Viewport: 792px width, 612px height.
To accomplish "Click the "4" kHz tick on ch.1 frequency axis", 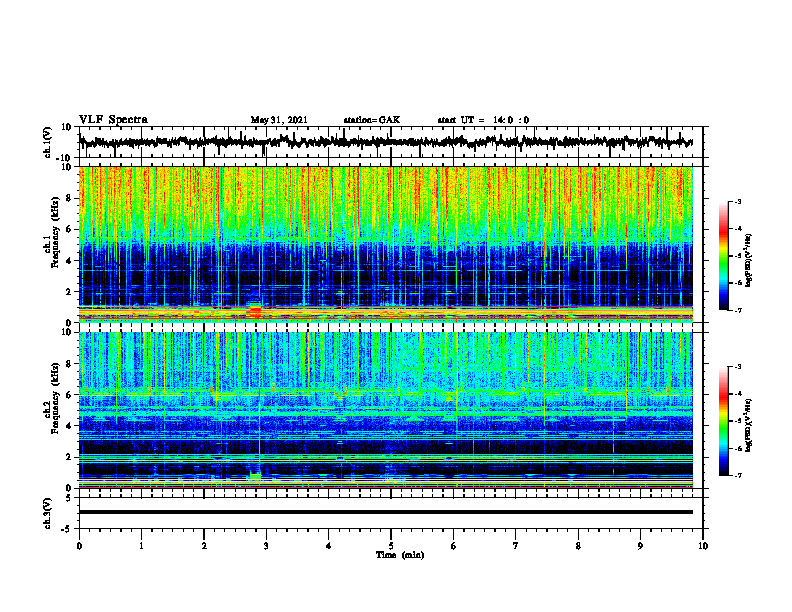I will (70, 261).
